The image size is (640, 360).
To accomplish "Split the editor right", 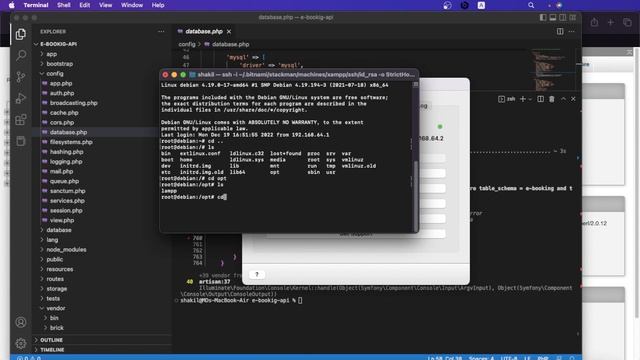I will tap(560, 31).
